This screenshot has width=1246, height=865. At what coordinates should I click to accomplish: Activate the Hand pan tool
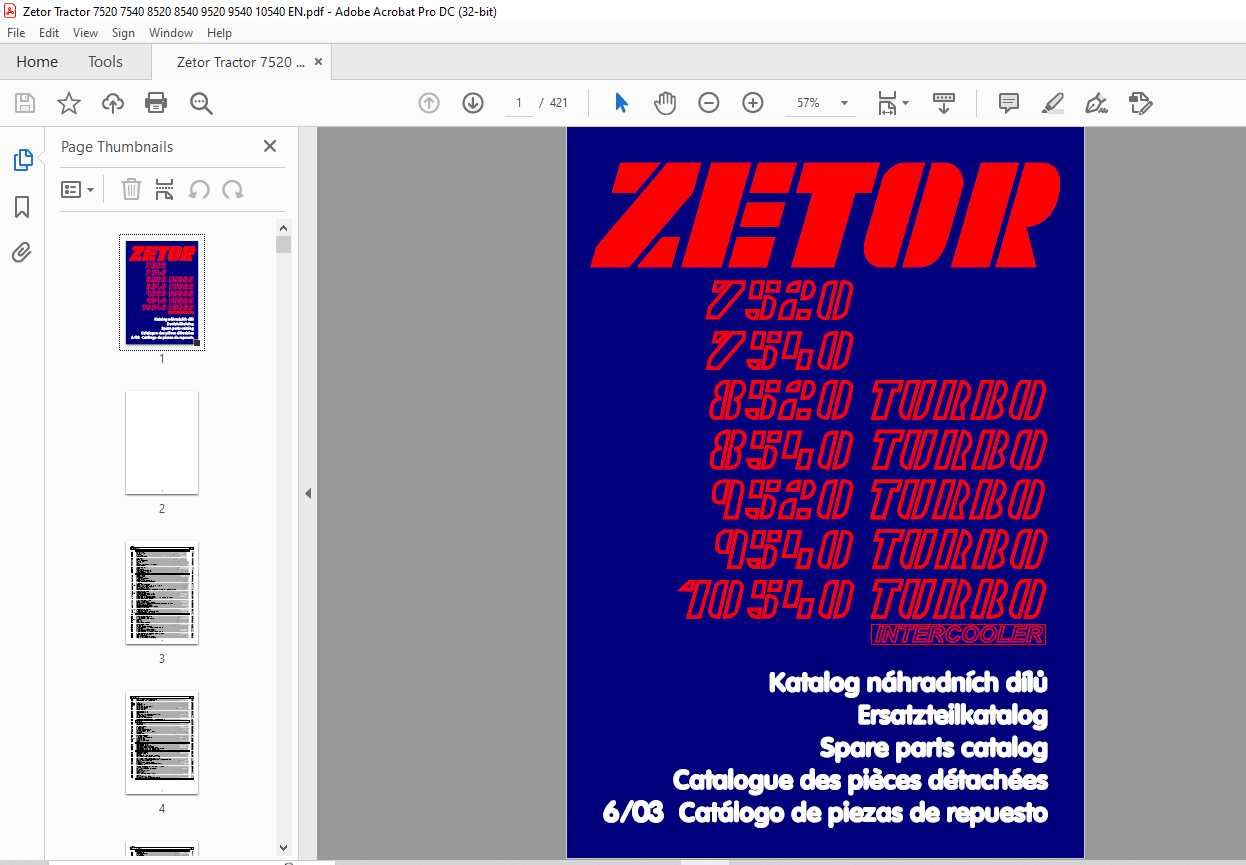pos(665,103)
